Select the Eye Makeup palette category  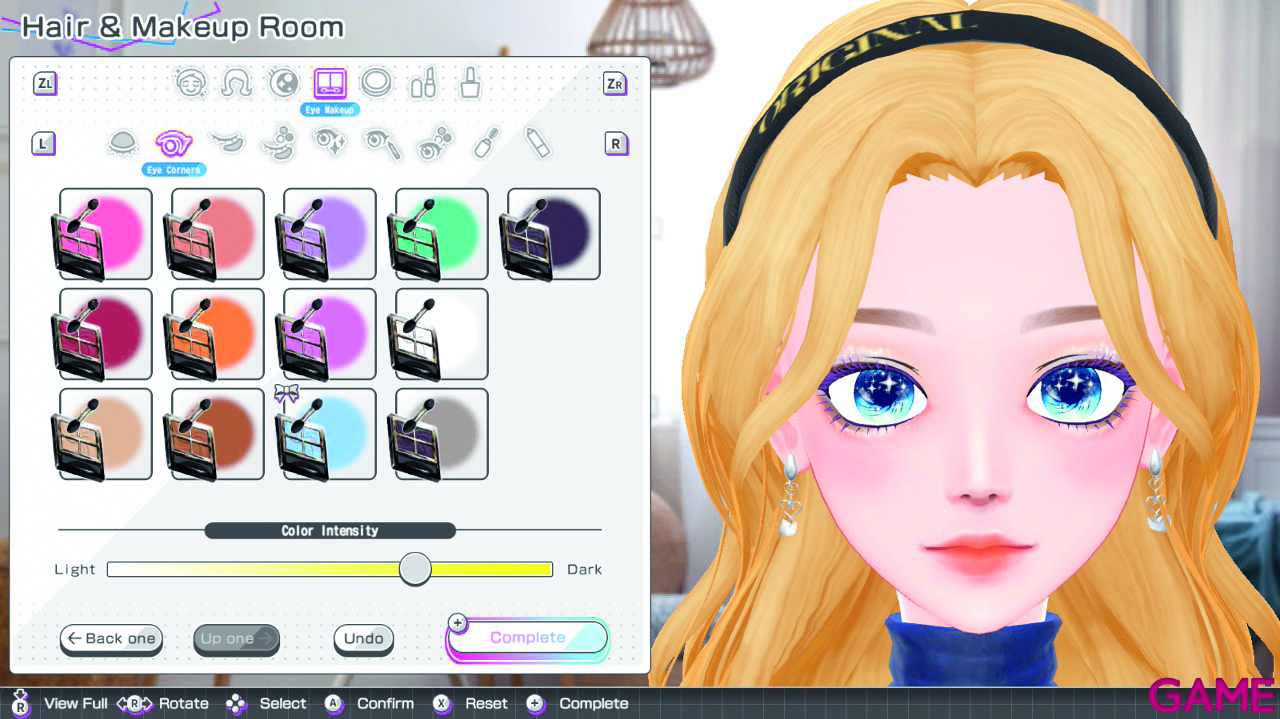coord(330,83)
